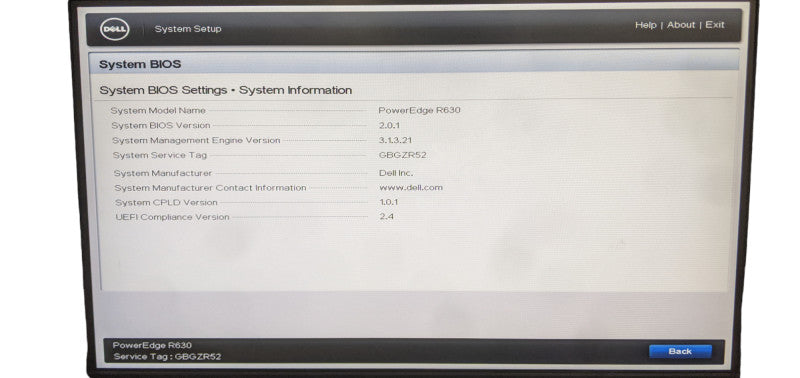Click Service Tag : GBGZR52 in footer
The width and height of the screenshot is (800, 378).
pyautogui.click(x=167, y=357)
